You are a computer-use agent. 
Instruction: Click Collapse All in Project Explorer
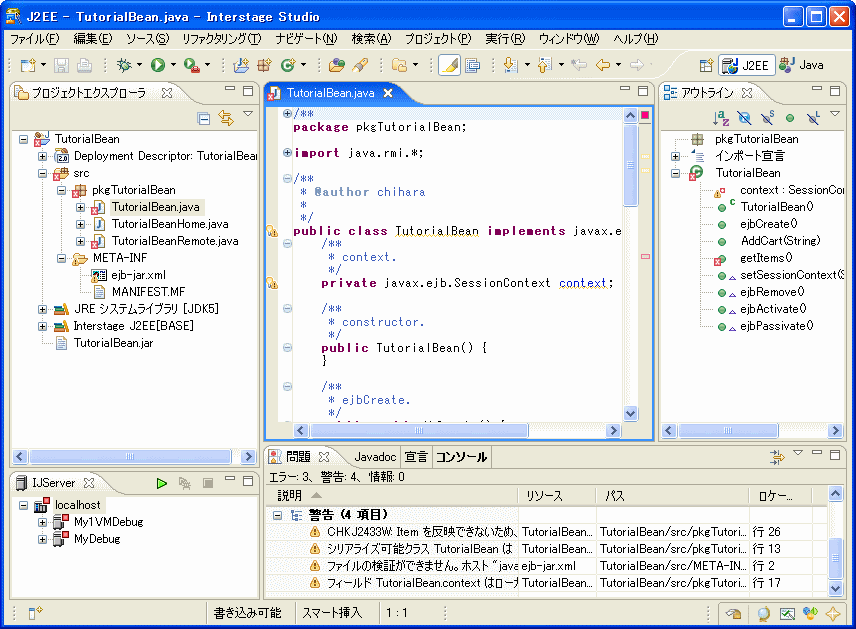point(204,118)
